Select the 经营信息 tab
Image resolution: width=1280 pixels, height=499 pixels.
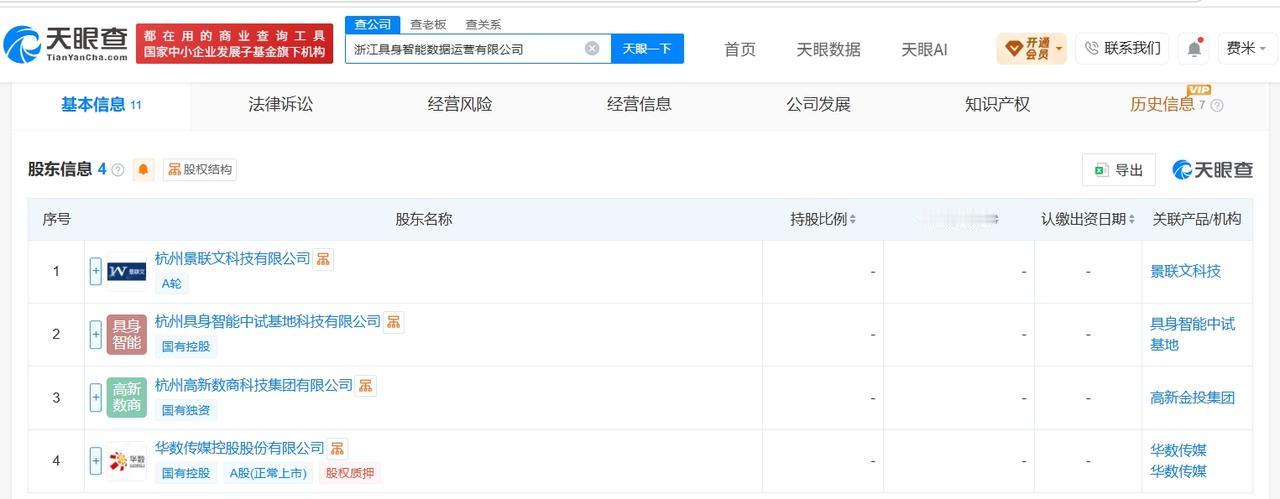point(639,104)
